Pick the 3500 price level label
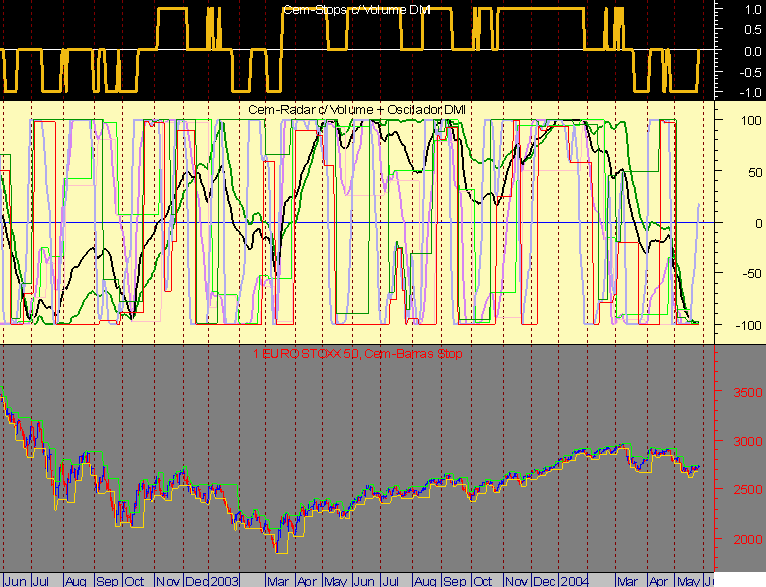 [748, 393]
